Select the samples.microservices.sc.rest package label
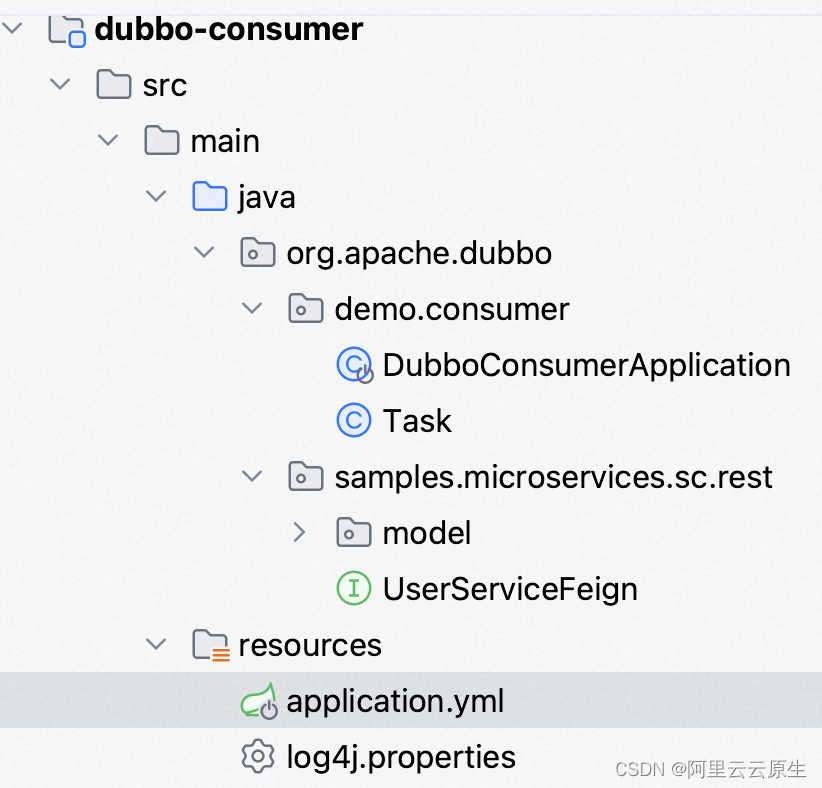The height and width of the screenshot is (788, 822). point(554,478)
